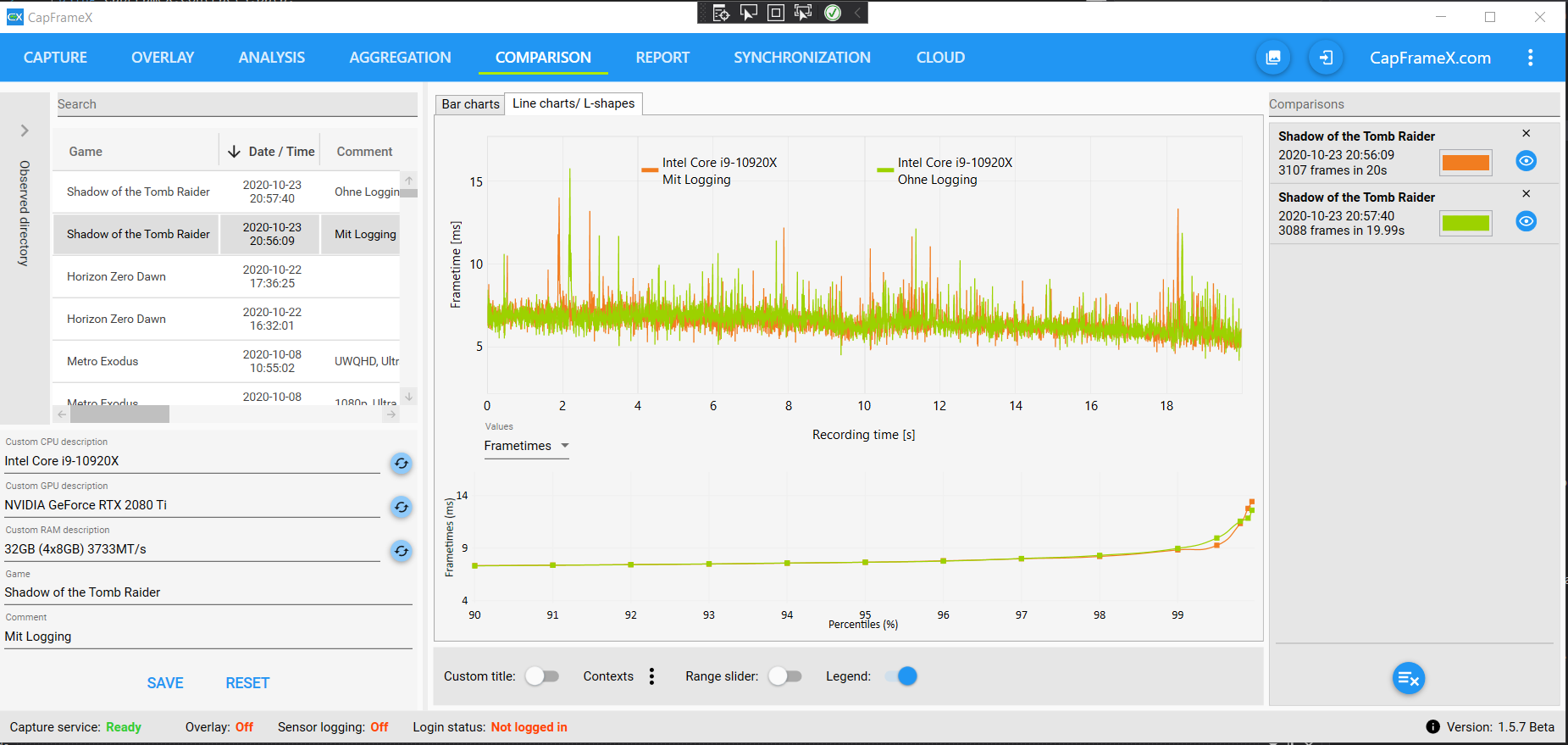Click the CapFrameX logo in the title bar

14,17
